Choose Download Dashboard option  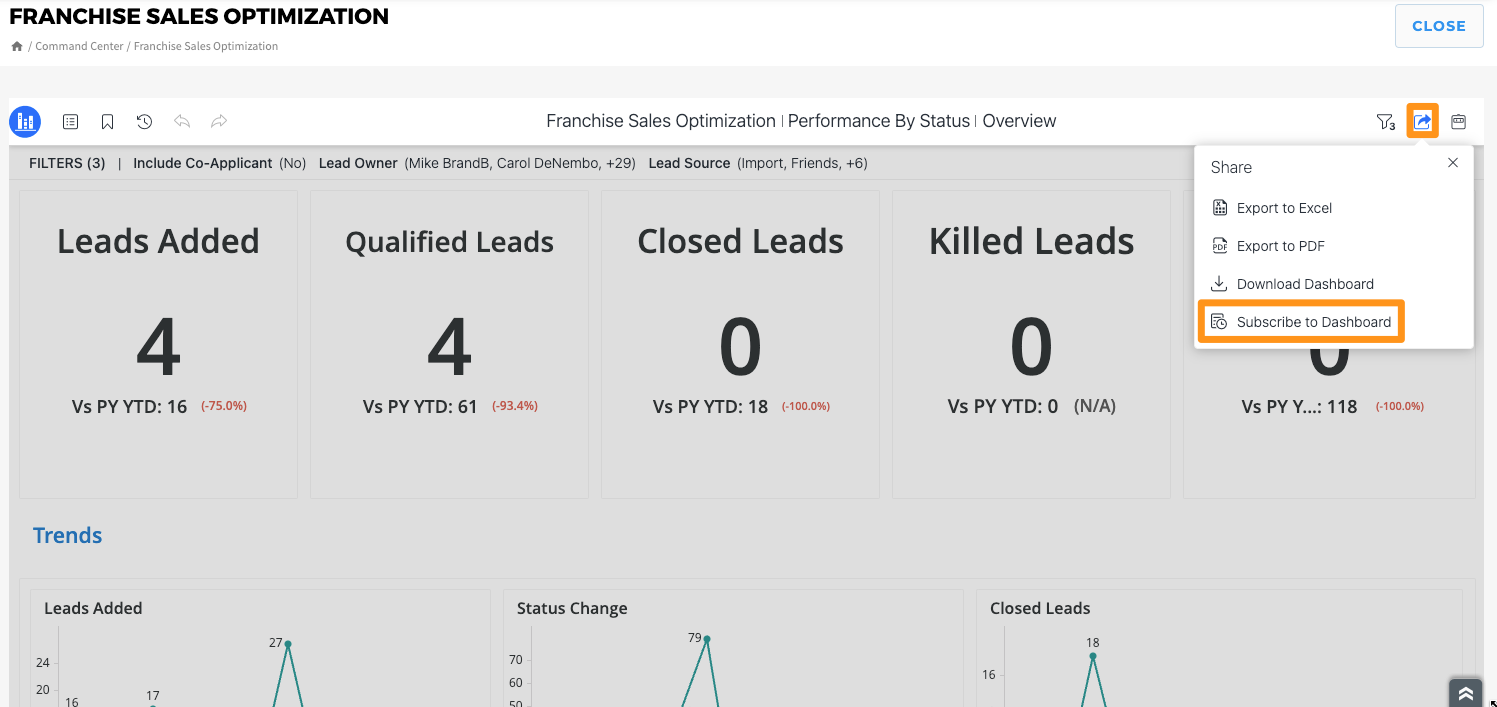tap(1292, 284)
